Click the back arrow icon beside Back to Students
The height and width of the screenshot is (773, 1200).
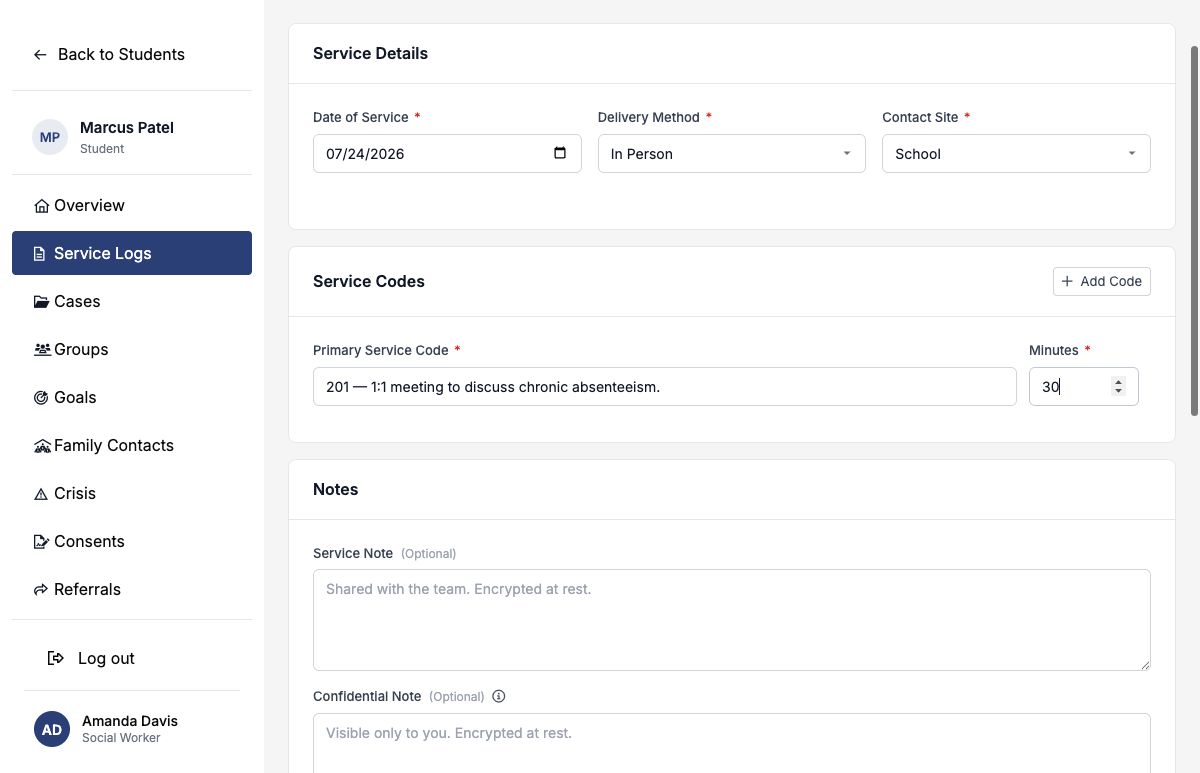coord(40,55)
